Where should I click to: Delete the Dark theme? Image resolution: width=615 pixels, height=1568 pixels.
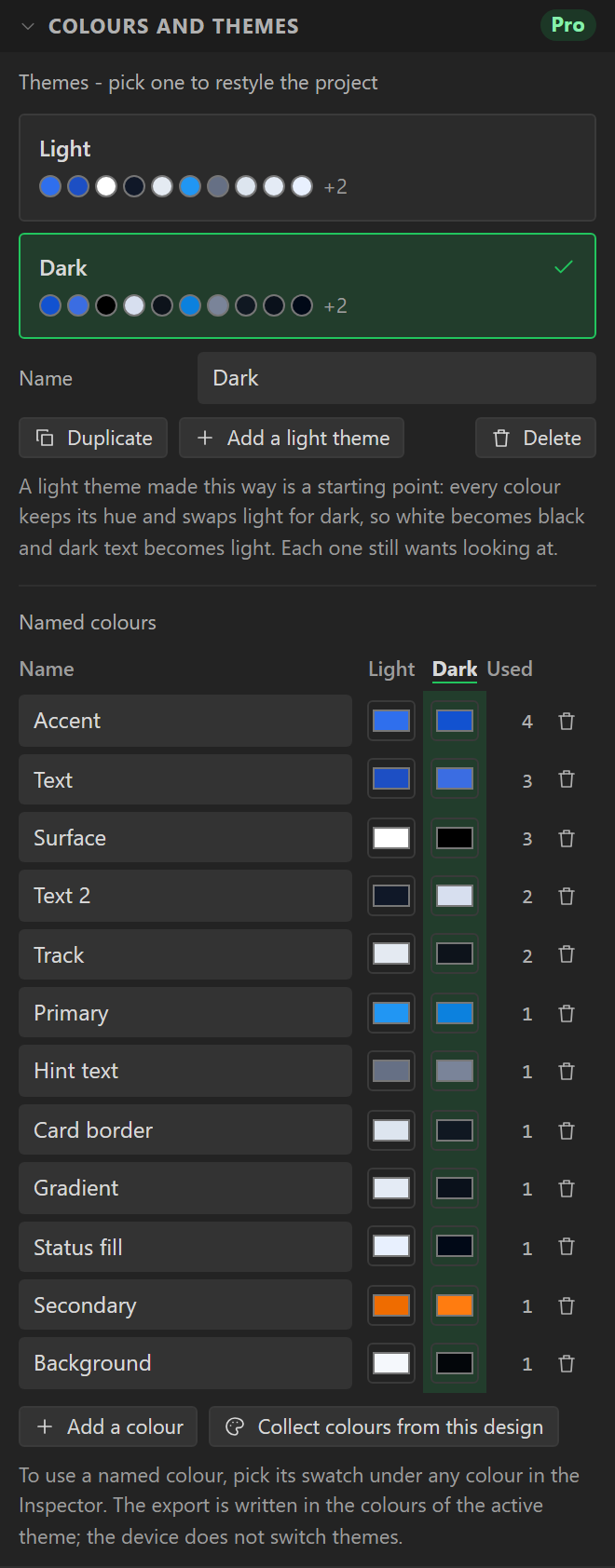pos(536,438)
